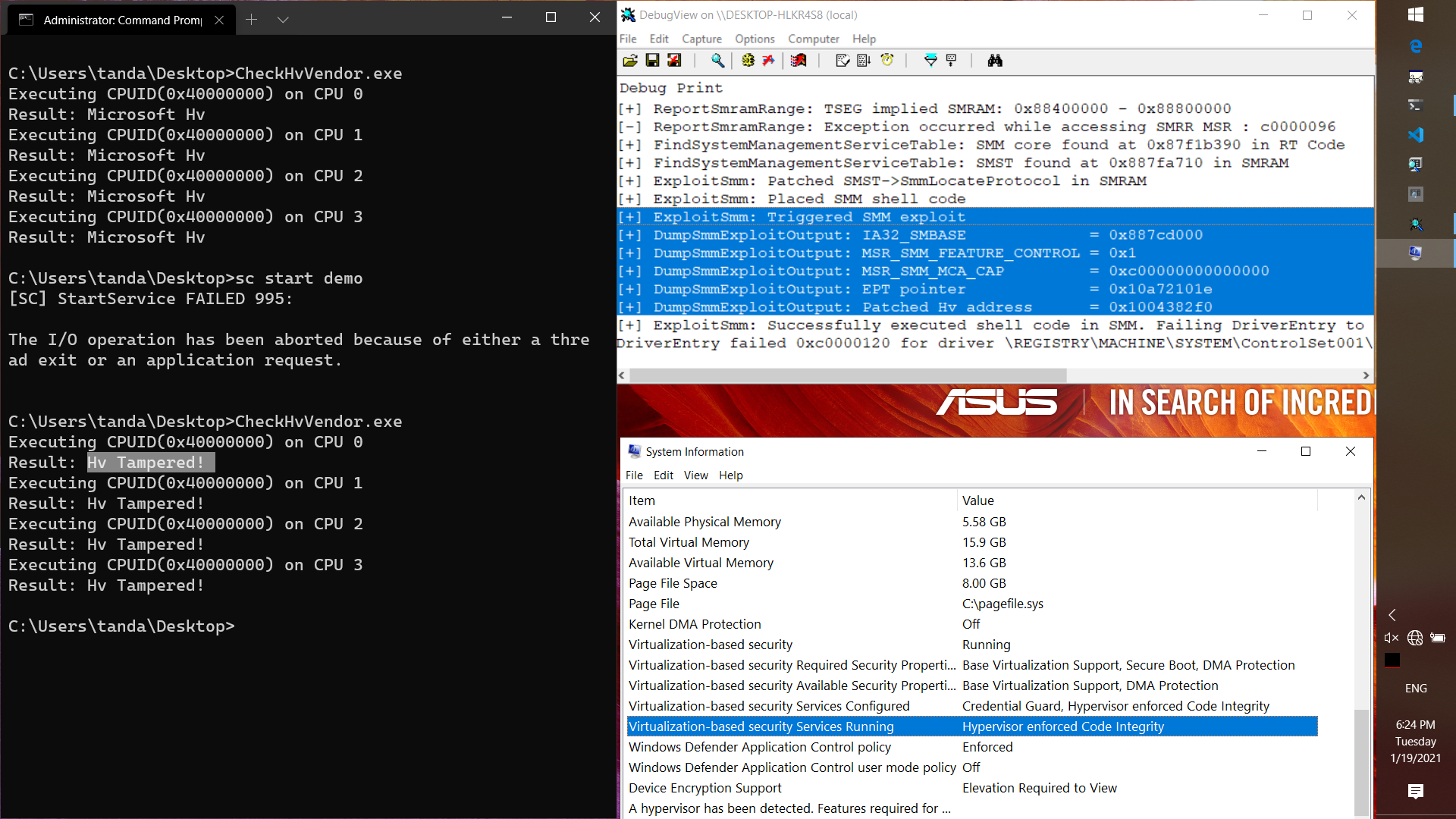This screenshot has height=819, width=1456.
Task: Select the Kernel DMA Protection row
Action: (x=695, y=624)
